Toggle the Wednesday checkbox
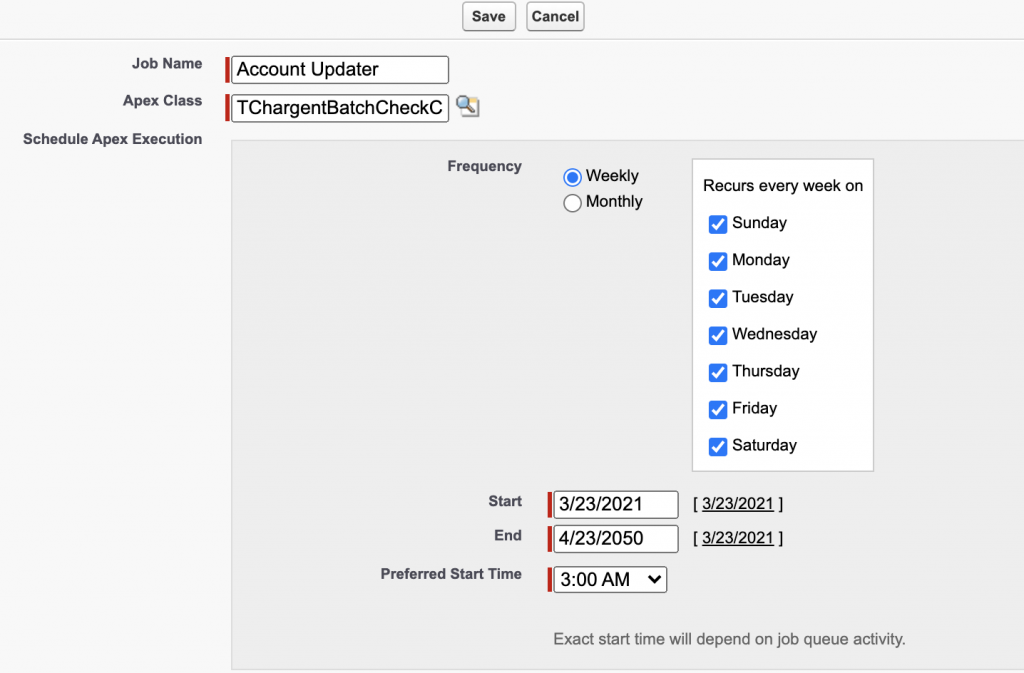The width and height of the screenshot is (1024, 673). (718, 335)
